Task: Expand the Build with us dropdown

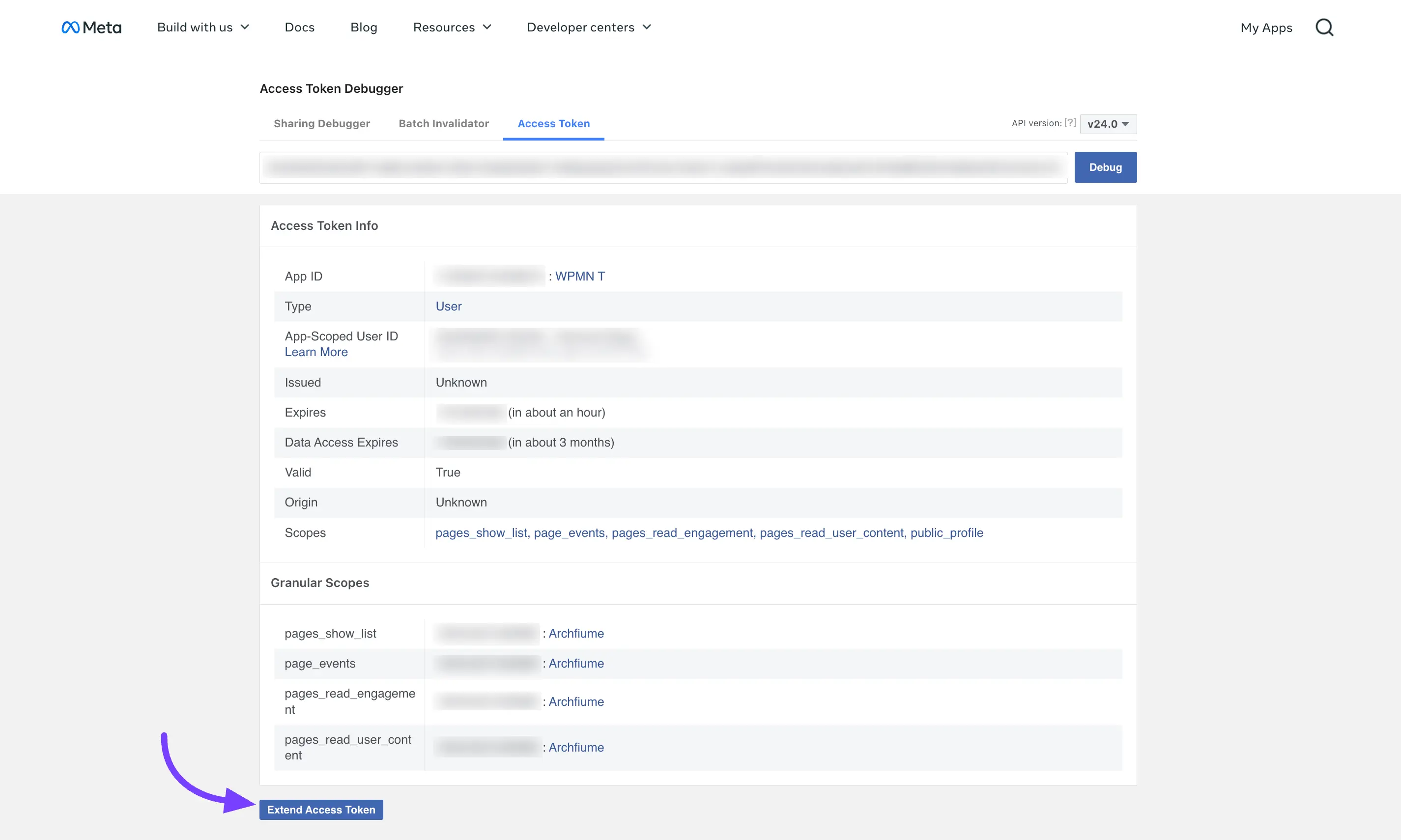Action: 202,27
